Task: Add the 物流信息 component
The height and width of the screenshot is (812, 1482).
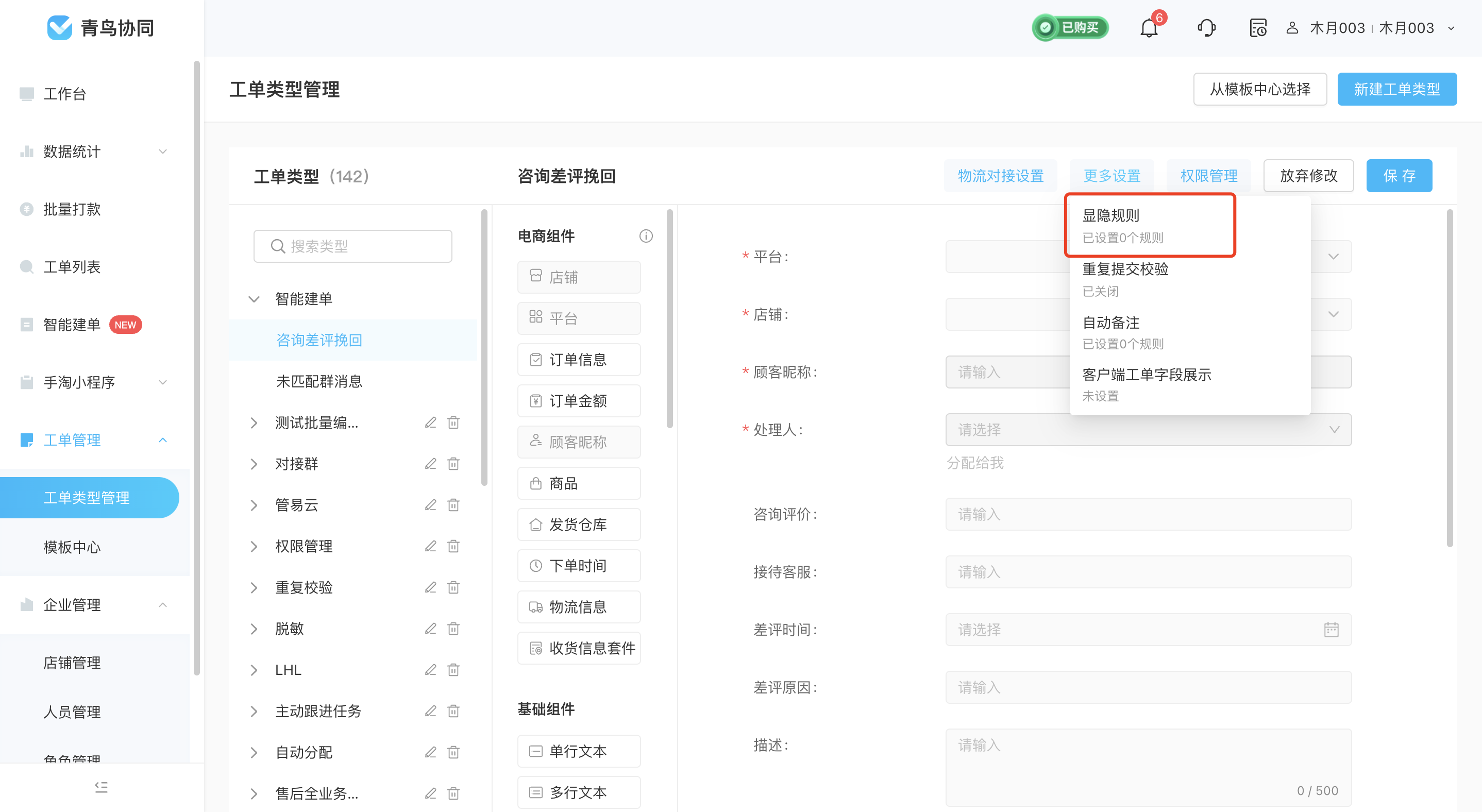Action: 579,607
